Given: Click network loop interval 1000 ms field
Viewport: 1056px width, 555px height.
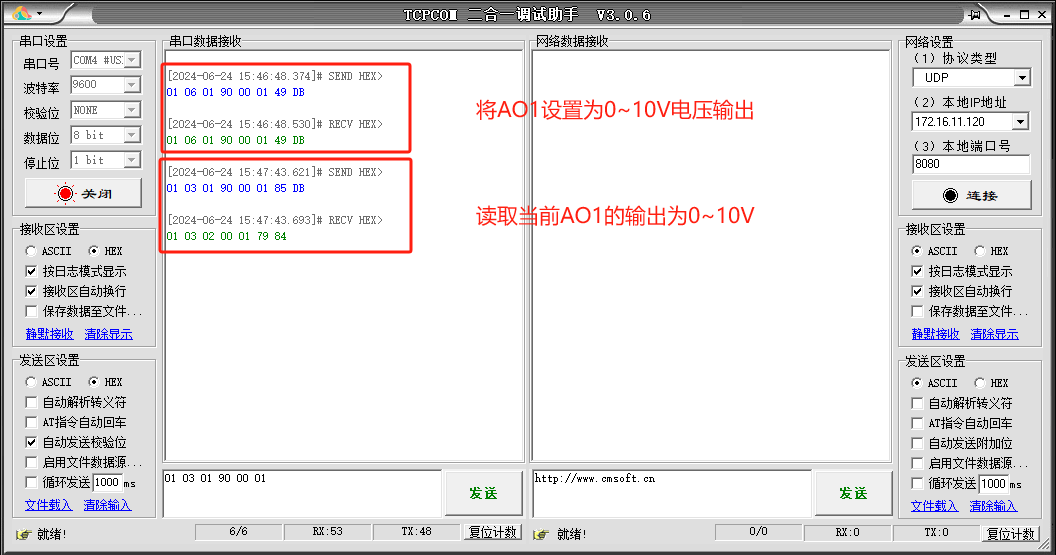Looking at the screenshot, I should click(993, 484).
